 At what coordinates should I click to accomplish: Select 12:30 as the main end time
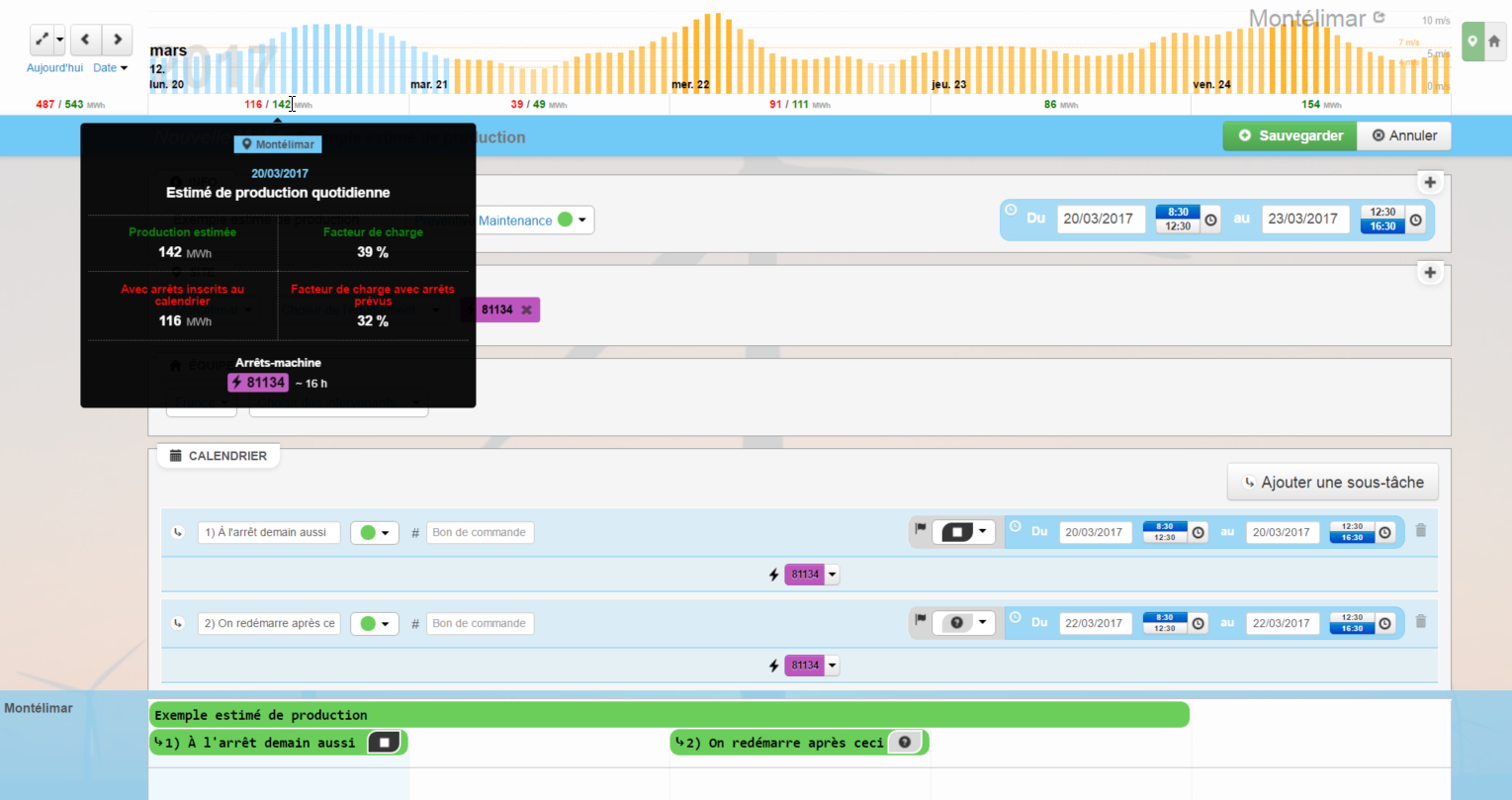[1382, 212]
